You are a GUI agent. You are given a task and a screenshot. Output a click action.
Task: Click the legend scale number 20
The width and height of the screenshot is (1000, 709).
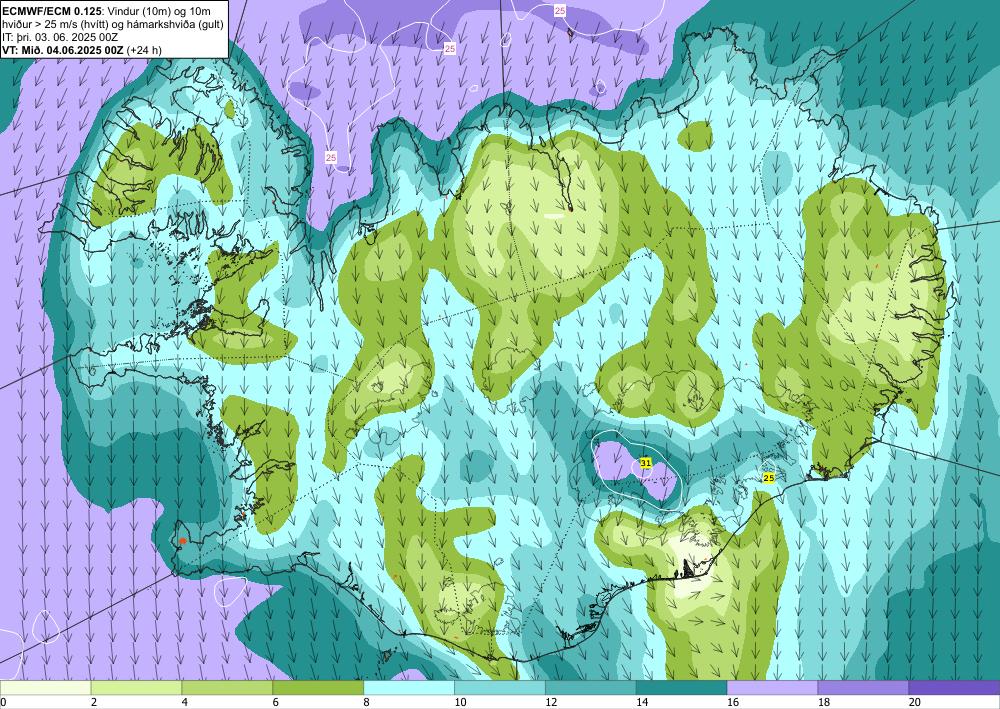(915, 703)
